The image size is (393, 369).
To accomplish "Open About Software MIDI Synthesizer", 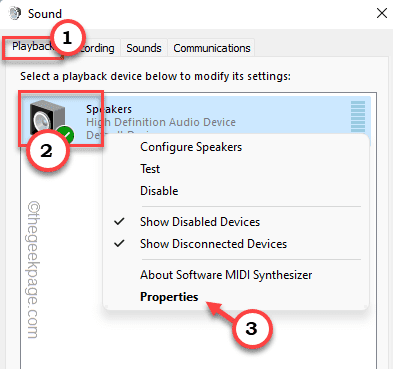I will (x=226, y=275).
